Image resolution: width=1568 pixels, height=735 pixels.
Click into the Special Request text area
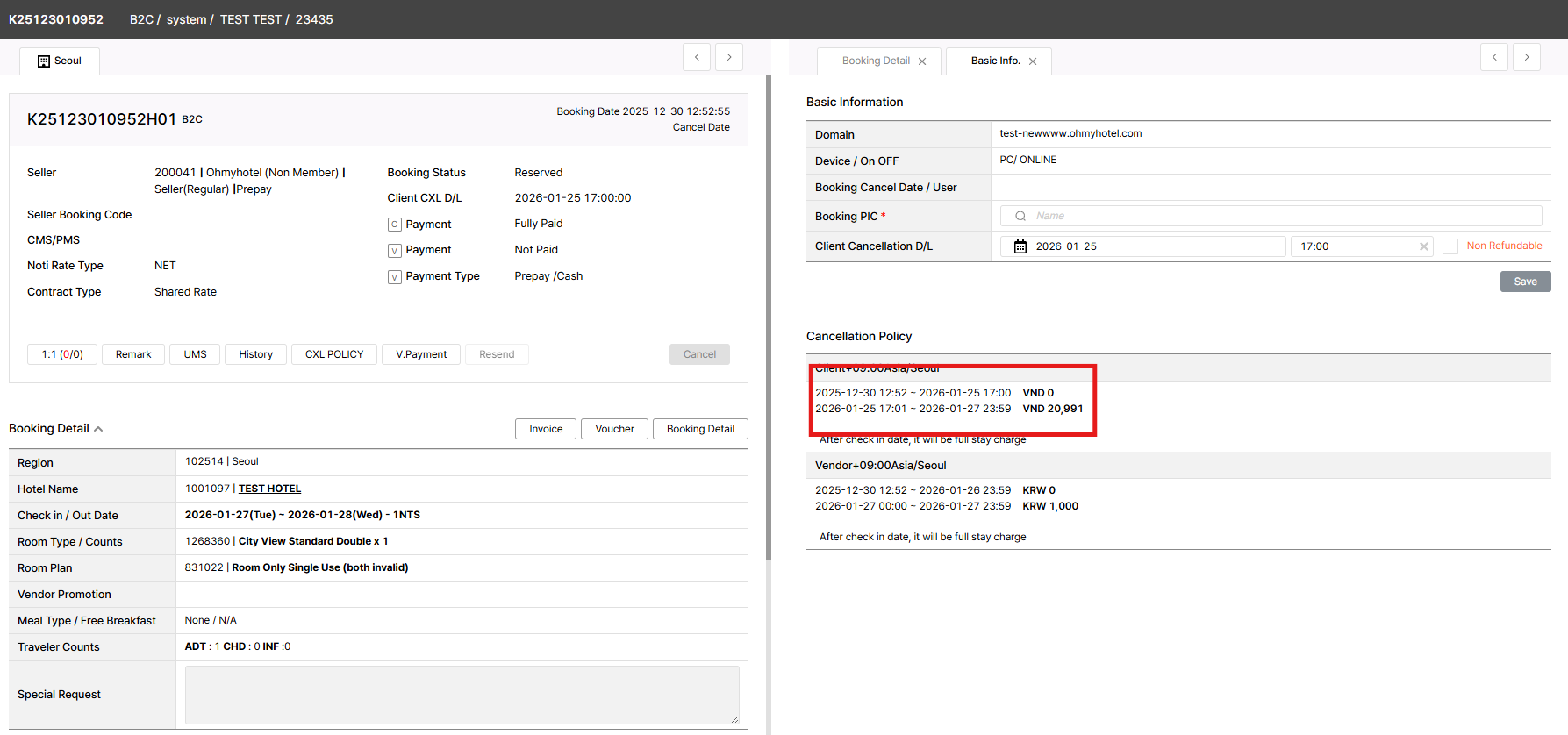[462, 695]
